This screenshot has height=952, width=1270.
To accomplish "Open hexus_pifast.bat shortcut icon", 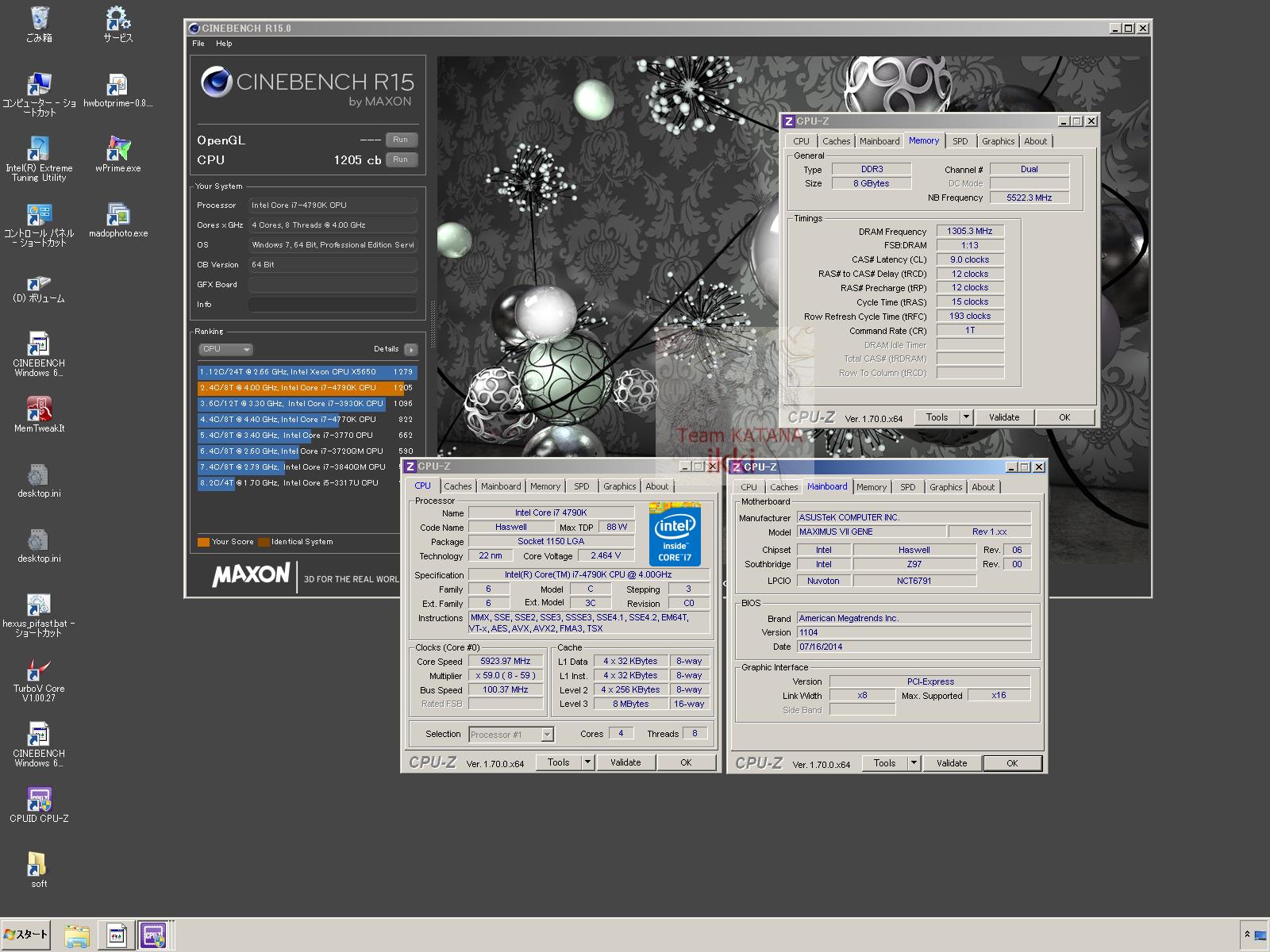I will point(38,614).
